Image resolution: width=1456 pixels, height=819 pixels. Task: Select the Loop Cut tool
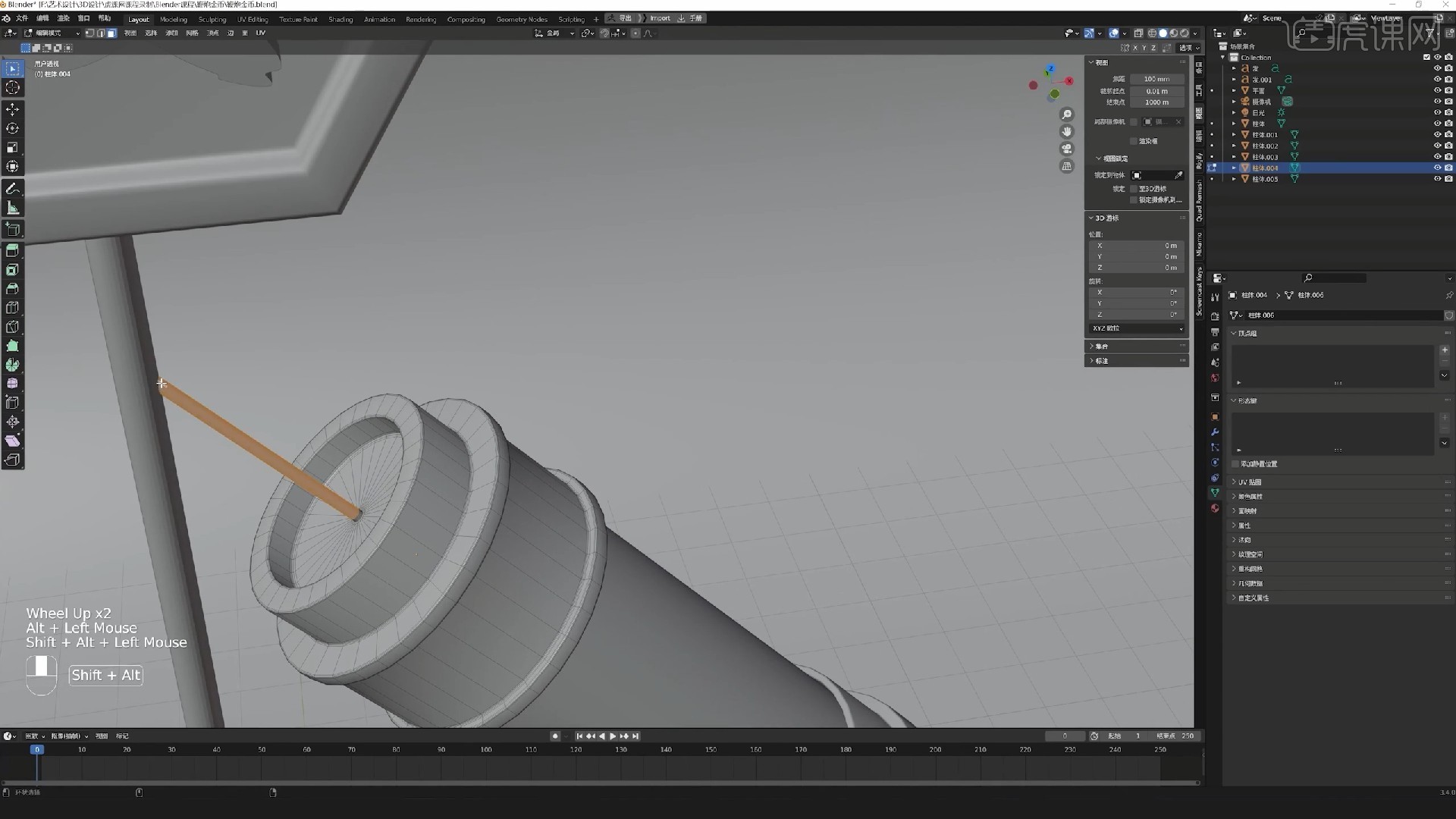coord(13,308)
